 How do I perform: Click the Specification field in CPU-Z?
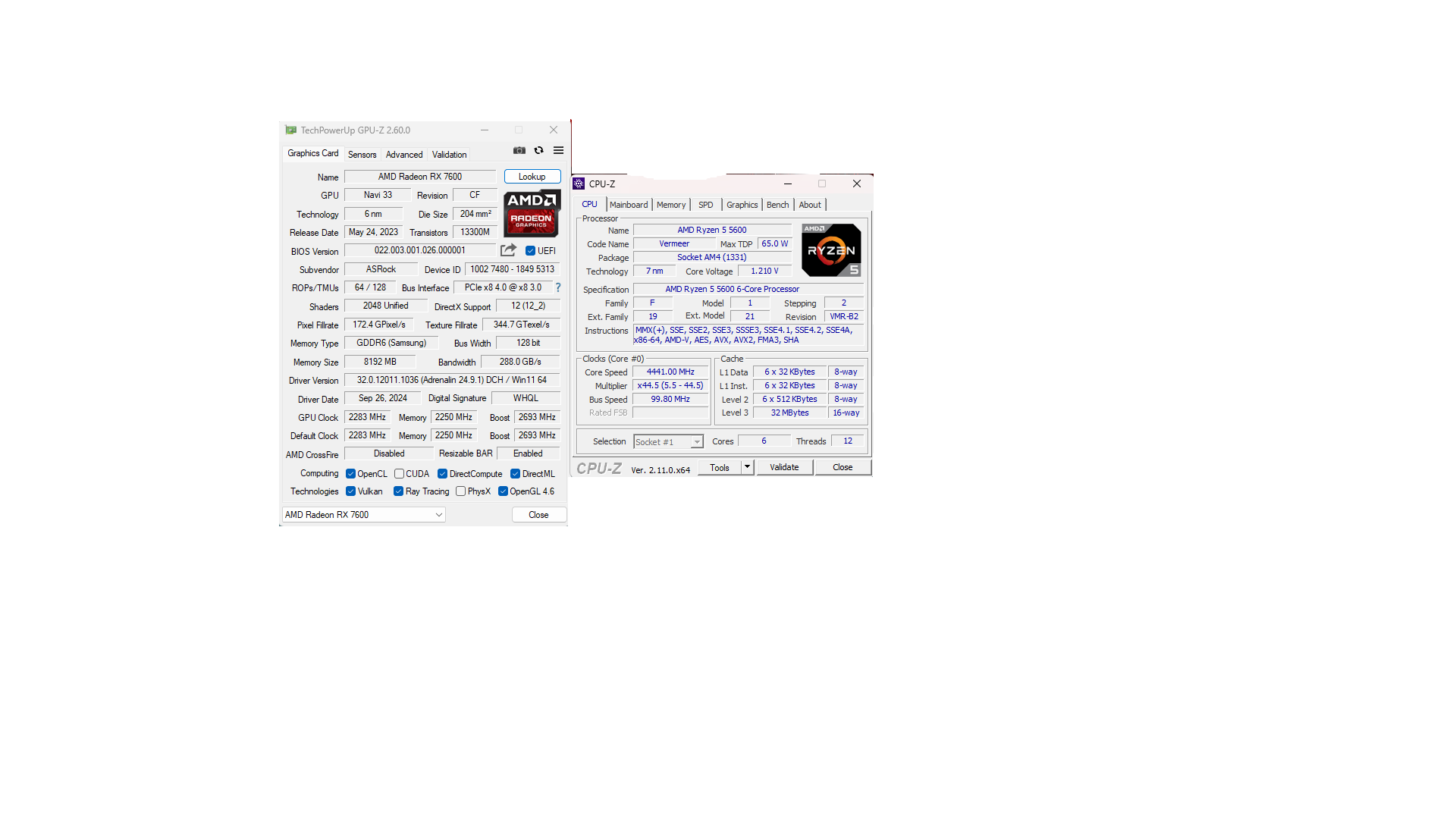(748, 289)
